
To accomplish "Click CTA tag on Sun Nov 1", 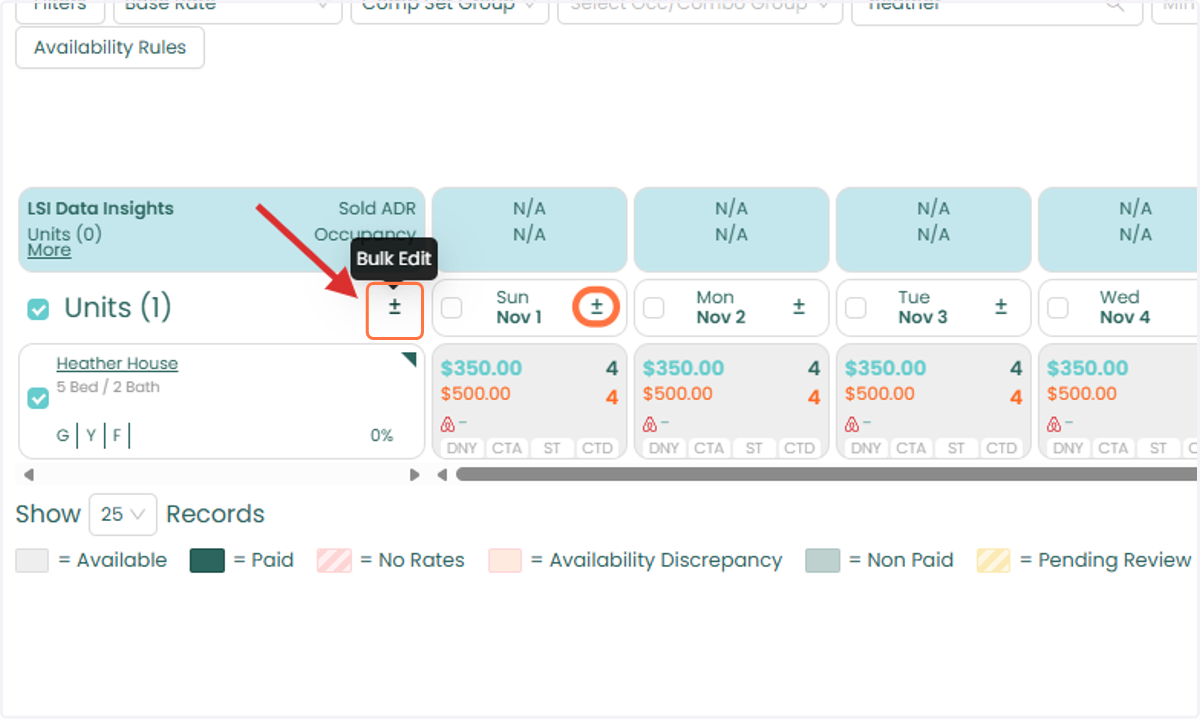I will click(x=507, y=448).
